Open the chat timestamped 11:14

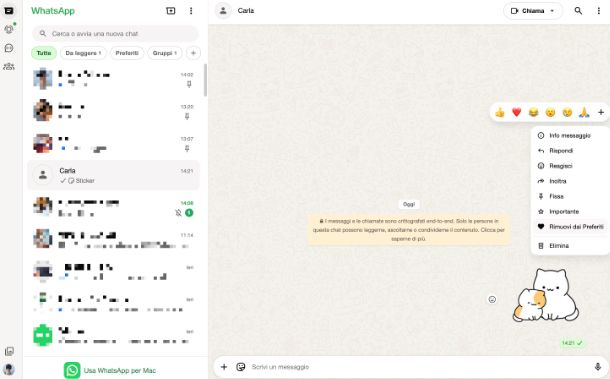point(113,239)
